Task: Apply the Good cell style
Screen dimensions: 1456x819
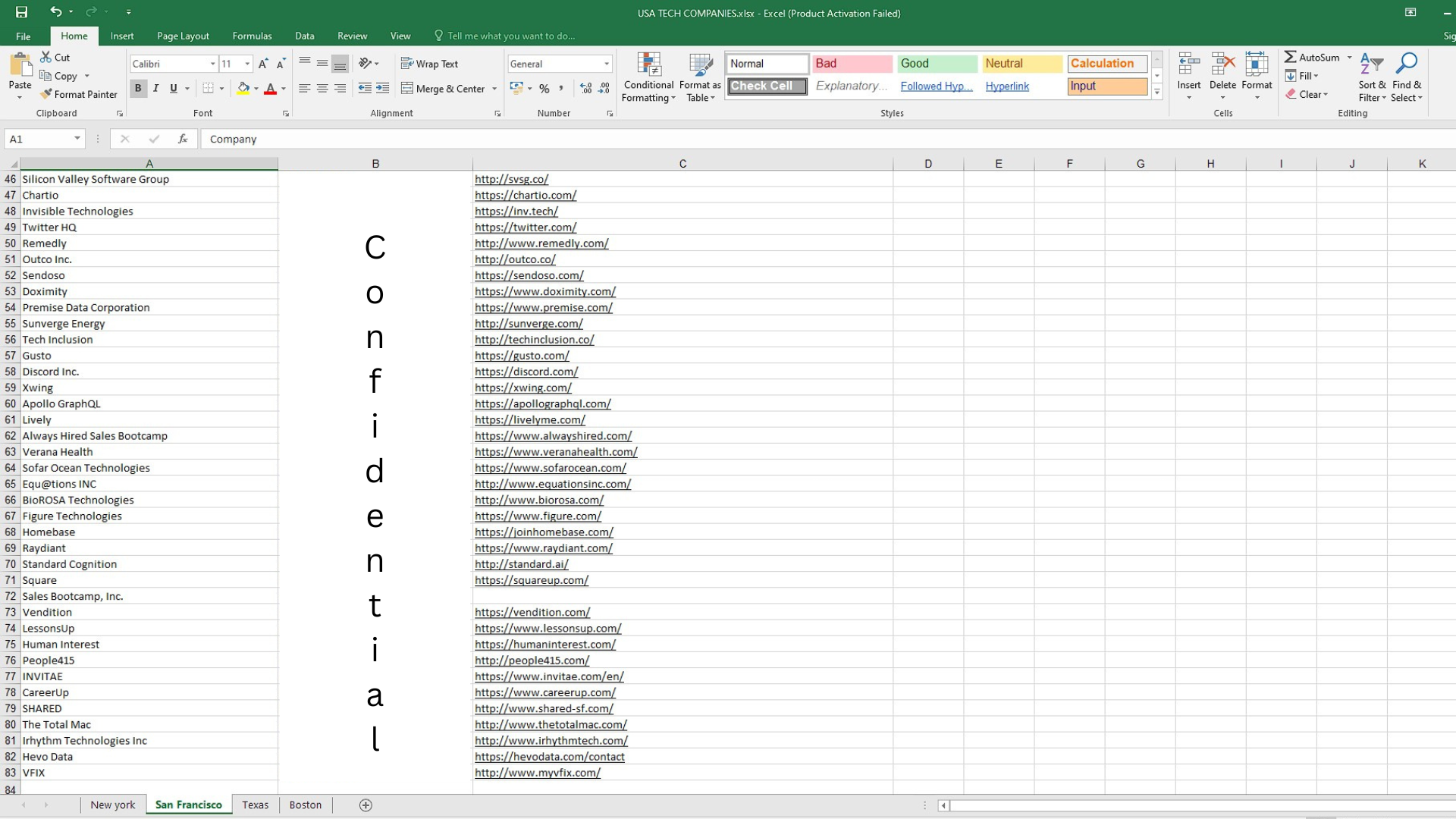Action: (x=937, y=64)
